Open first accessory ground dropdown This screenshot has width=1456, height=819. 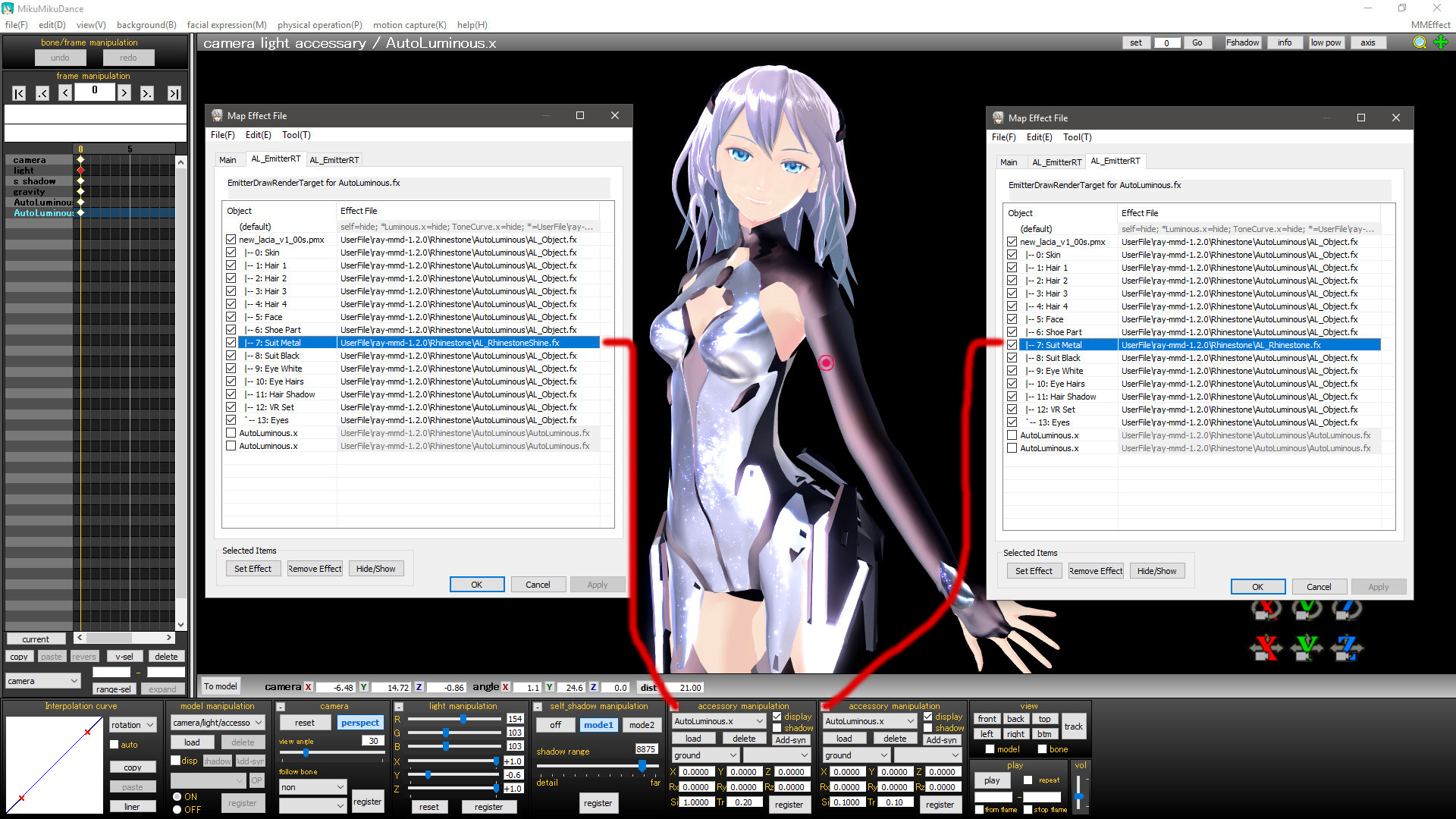705,755
